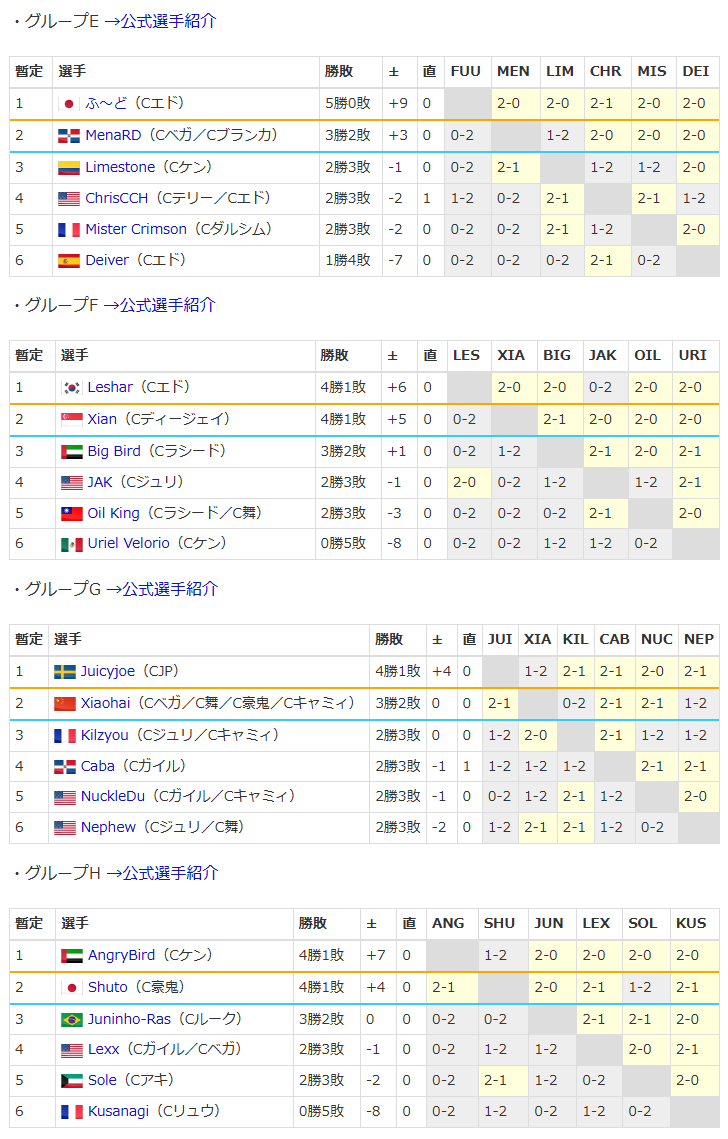Open the Limestone player link

(x=120, y=167)
